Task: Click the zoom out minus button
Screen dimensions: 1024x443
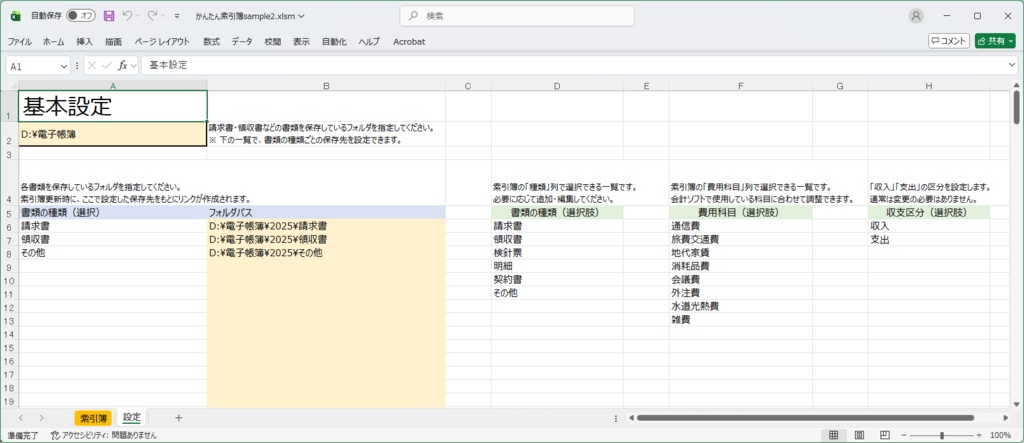Action: (x=903, y=435)
